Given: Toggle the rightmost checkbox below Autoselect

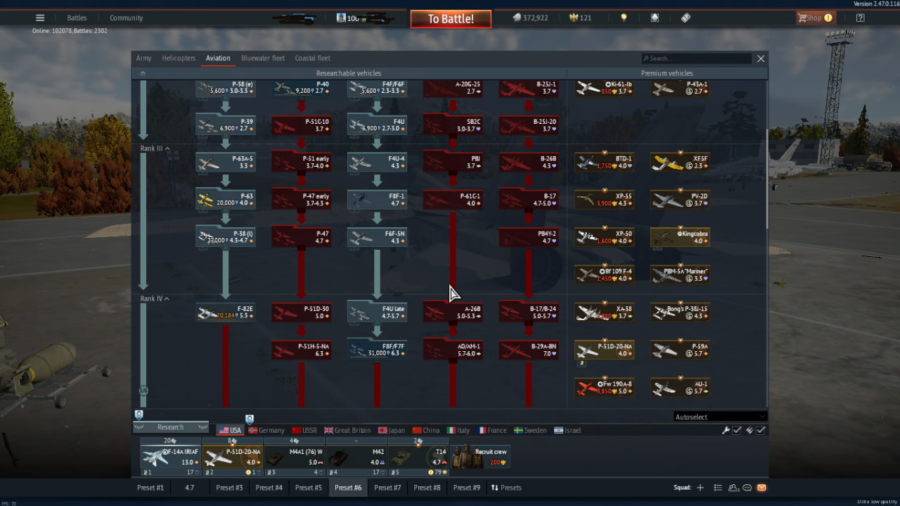Looking at the screenshot, I should (761, 430).
